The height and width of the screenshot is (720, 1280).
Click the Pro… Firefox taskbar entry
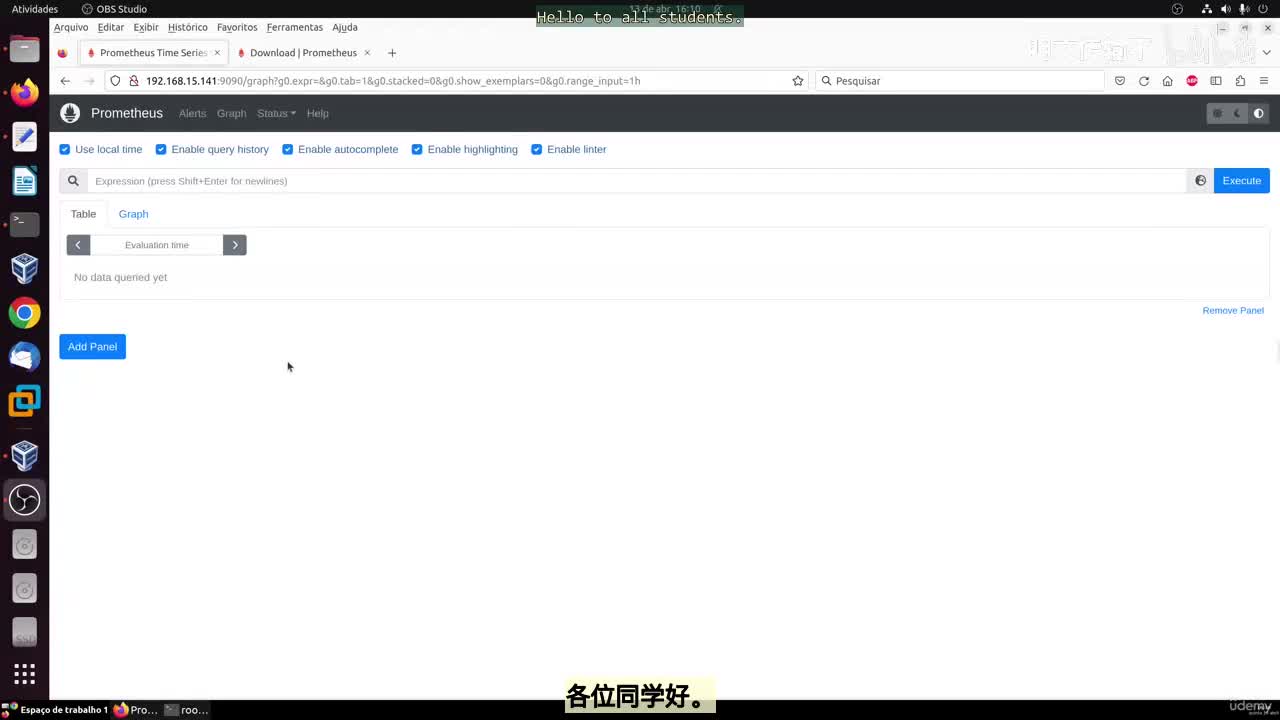(135, 710)
